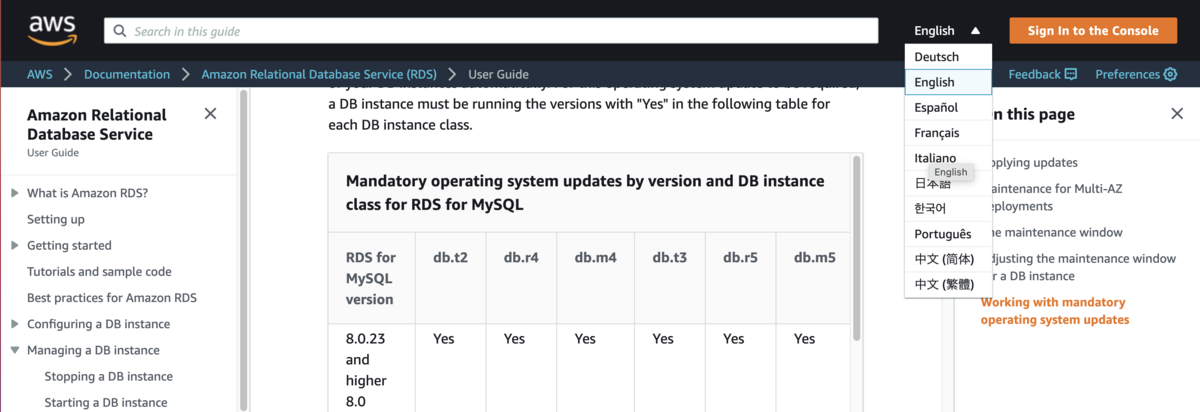Click AWS breadcrumb link
This screenshot has height=412, width=1200.
click(x=40, y=74)
